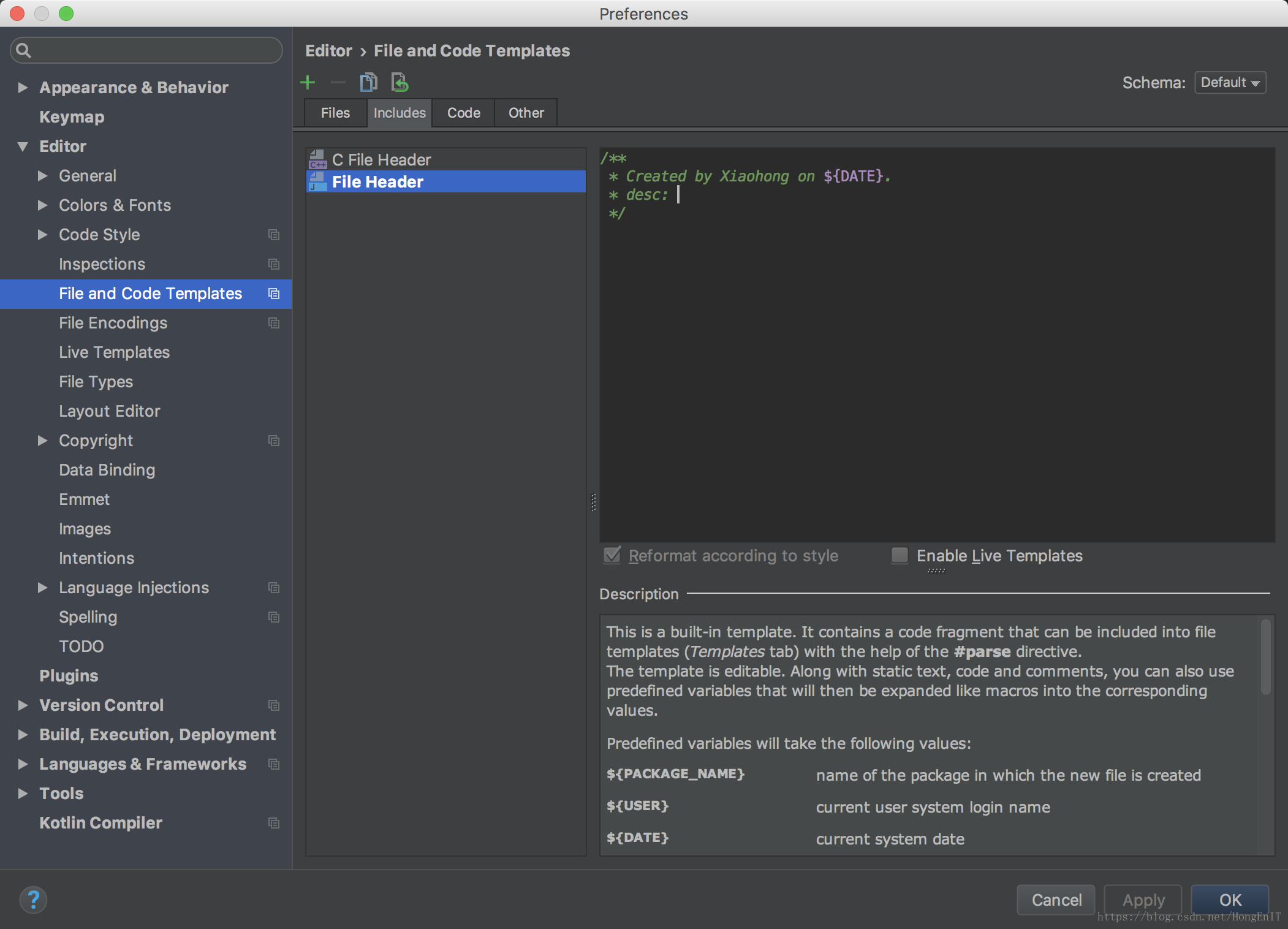Open Inspections settings

click(x=102, y=264)
